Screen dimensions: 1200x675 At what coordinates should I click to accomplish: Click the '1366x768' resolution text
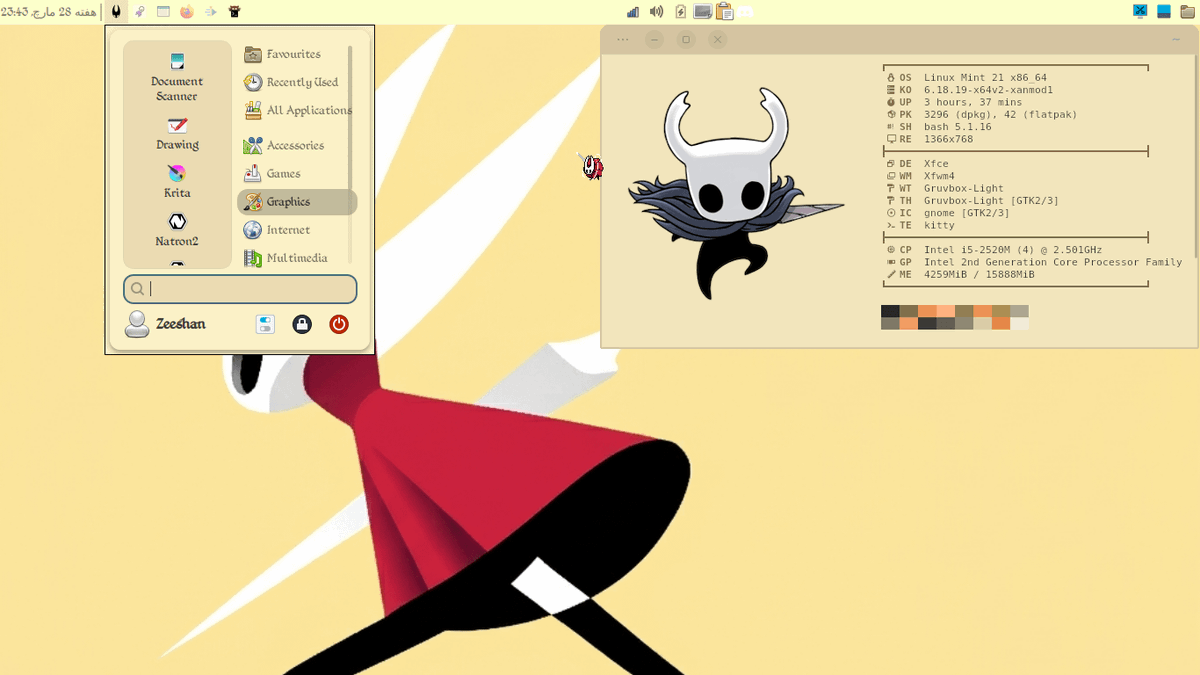coord(948,139)
